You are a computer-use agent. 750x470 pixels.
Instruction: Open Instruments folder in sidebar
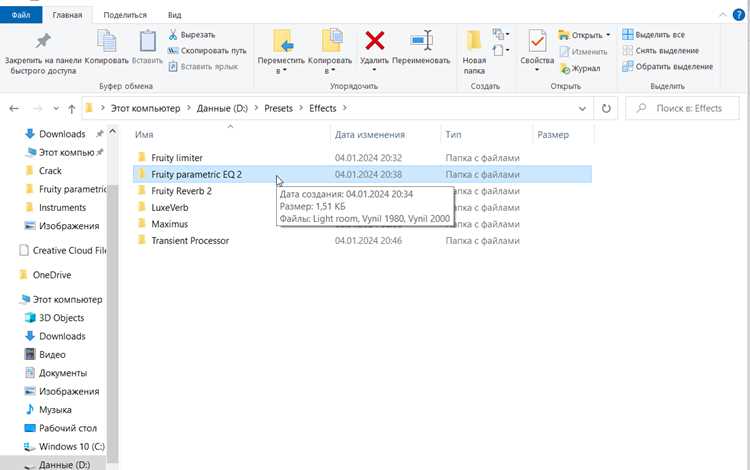coord(62,208)
